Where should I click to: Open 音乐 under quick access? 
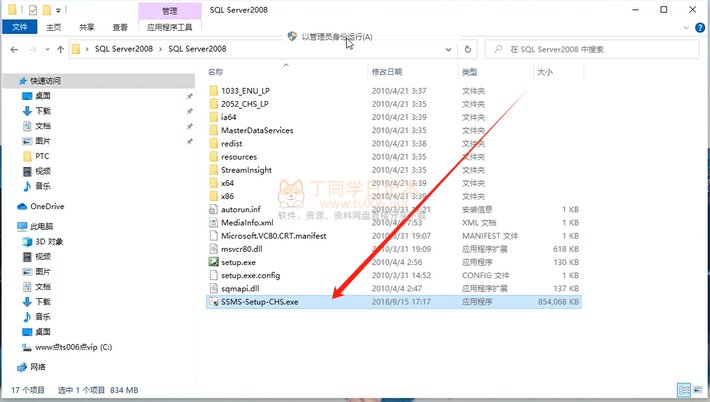(43, 186)
